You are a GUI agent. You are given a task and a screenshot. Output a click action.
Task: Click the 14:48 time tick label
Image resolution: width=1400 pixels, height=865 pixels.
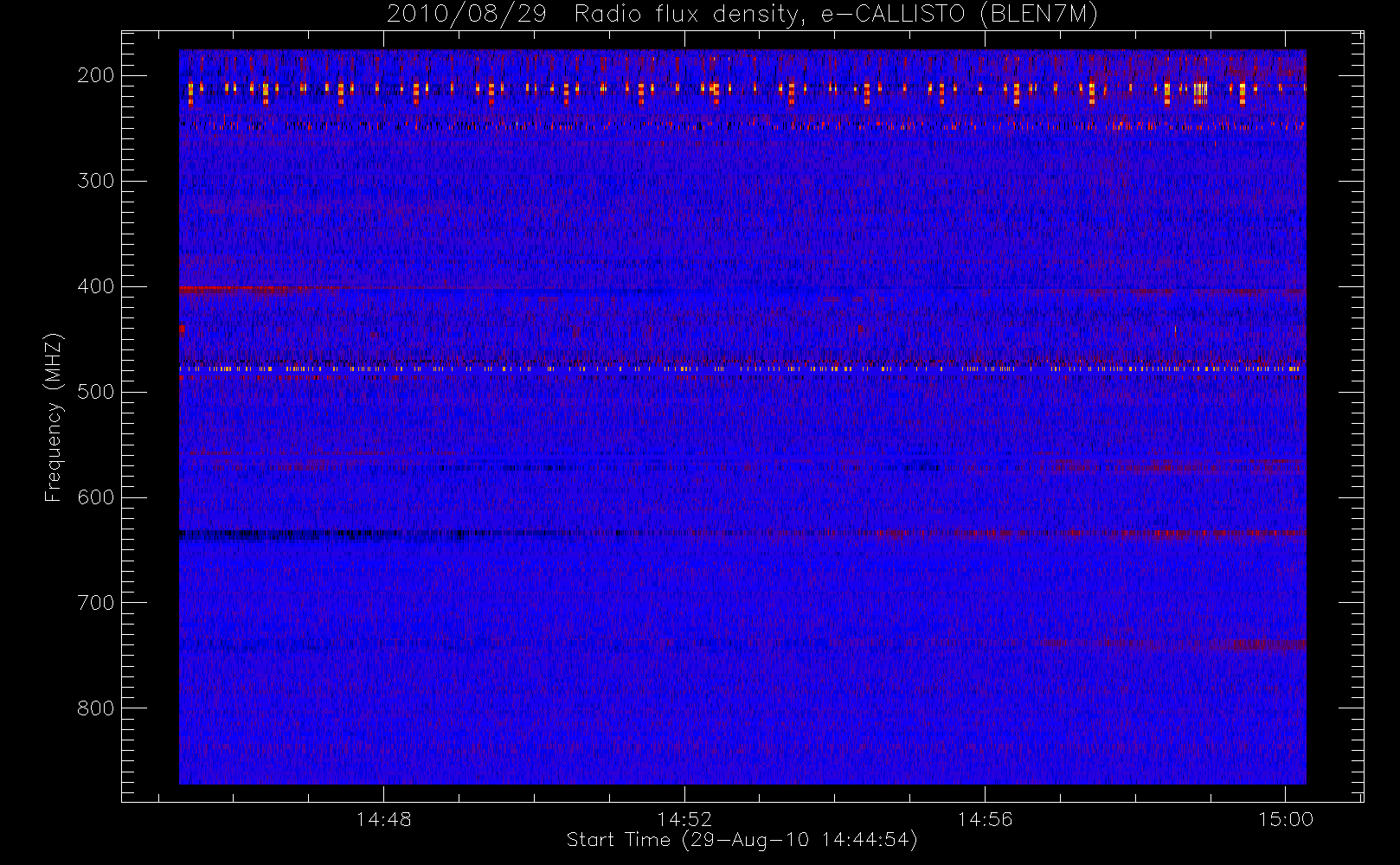click(x=383, y=819)
